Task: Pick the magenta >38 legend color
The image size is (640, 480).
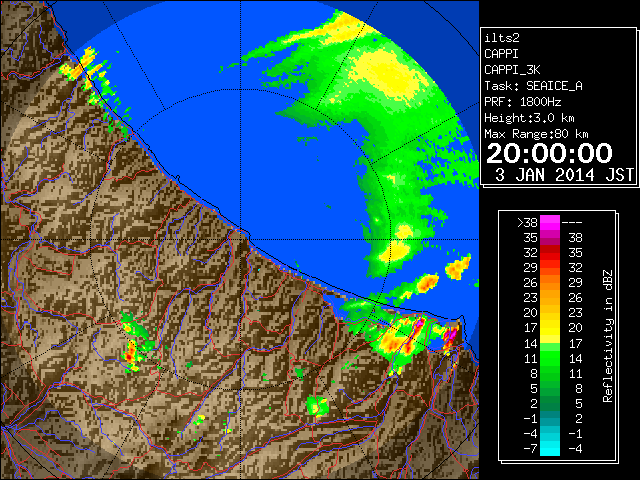Action: coord(550,222)
